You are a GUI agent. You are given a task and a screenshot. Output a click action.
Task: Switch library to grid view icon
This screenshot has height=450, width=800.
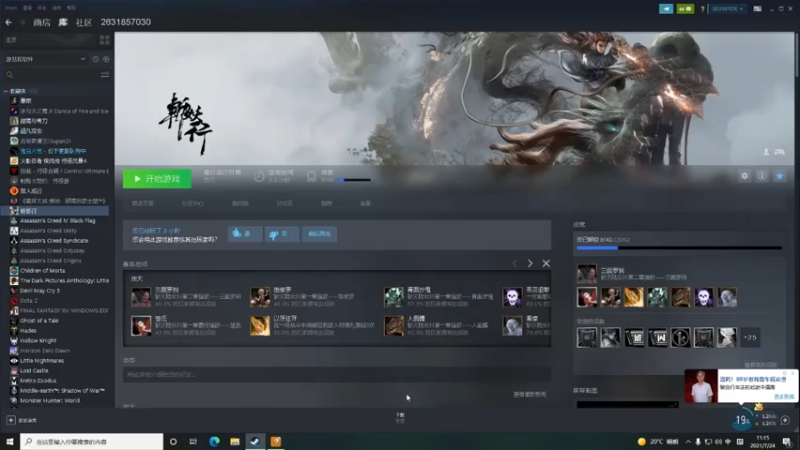pos(105,40)
